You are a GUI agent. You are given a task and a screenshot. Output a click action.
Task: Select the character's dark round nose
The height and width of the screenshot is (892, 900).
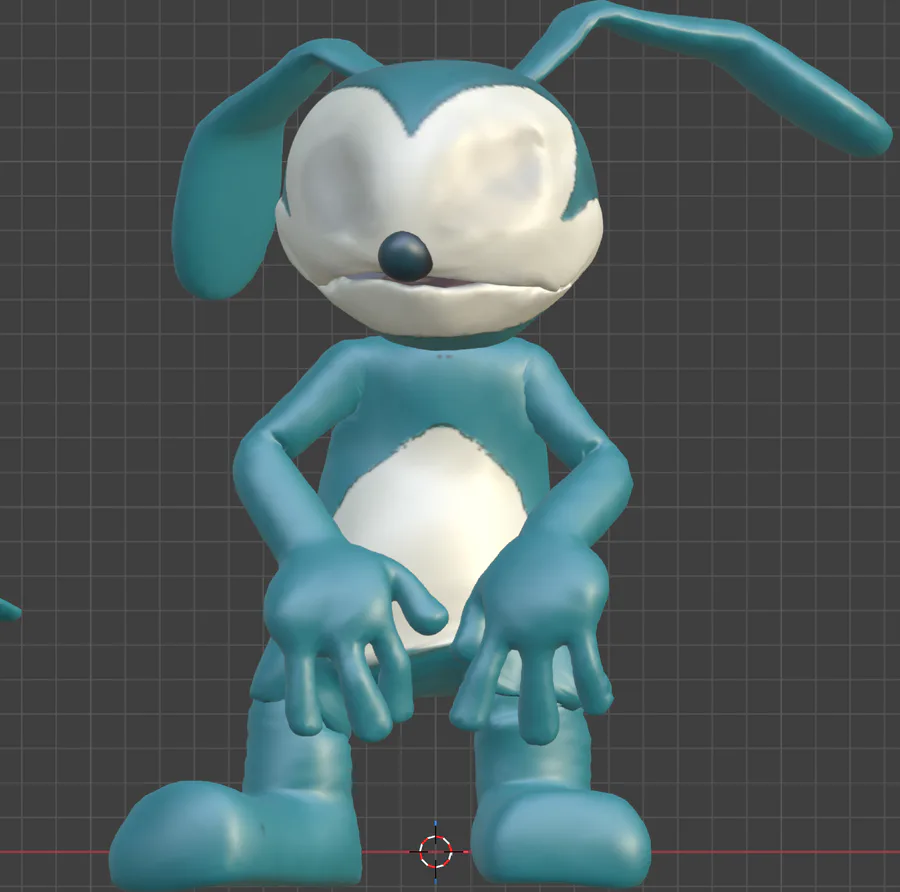pos(405,257)
